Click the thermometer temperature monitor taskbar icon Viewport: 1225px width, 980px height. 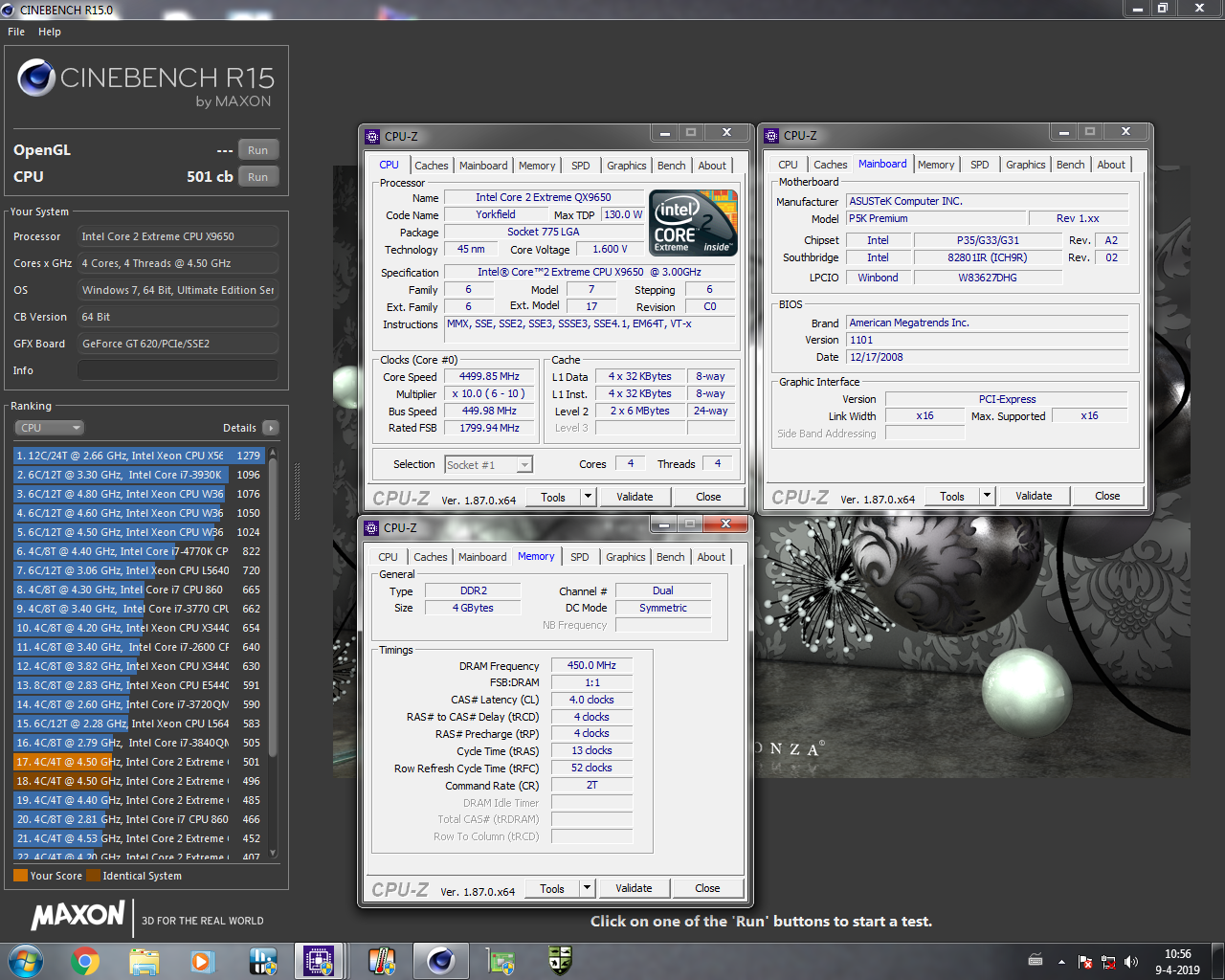382,960
